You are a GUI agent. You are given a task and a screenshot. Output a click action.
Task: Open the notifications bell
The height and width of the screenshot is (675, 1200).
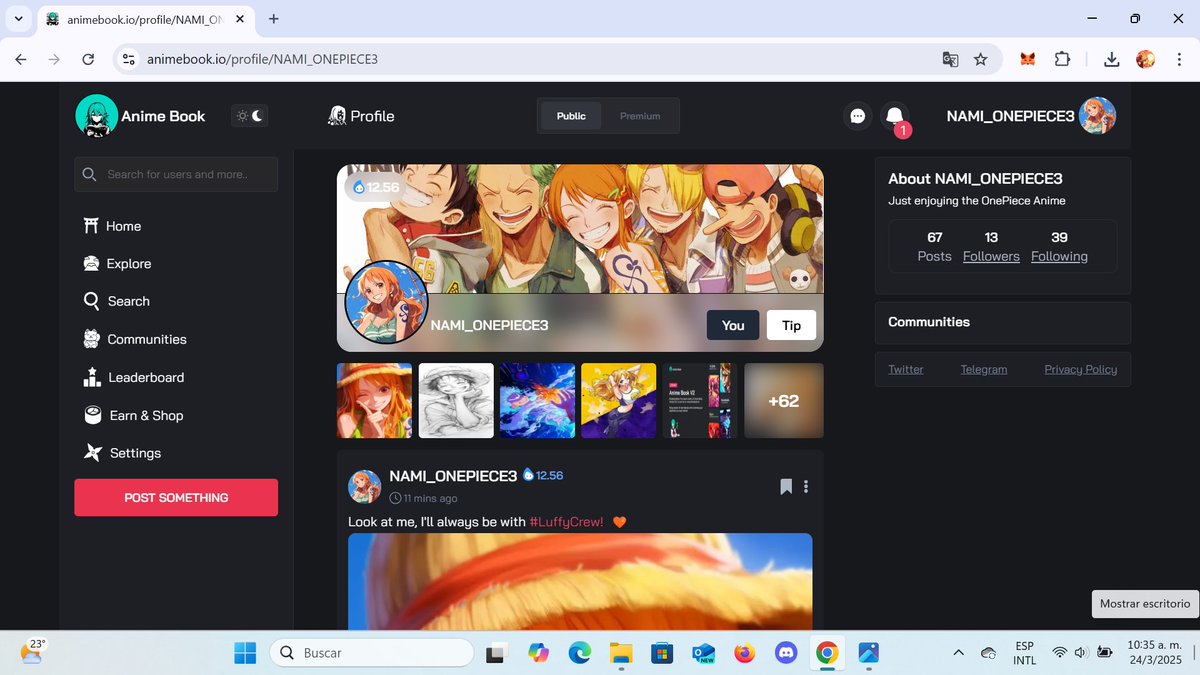pos(895,116)
